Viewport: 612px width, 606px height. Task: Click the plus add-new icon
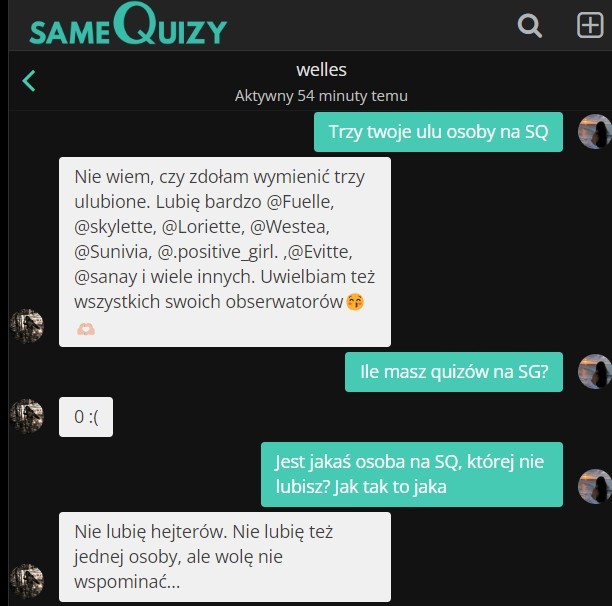point(590,25)
